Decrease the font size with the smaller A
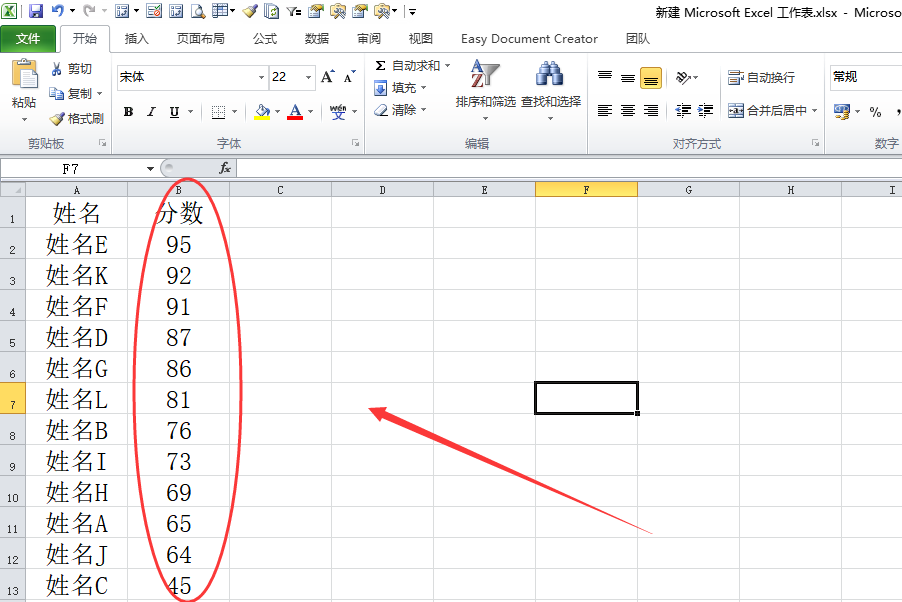 (x=349, y=77)
